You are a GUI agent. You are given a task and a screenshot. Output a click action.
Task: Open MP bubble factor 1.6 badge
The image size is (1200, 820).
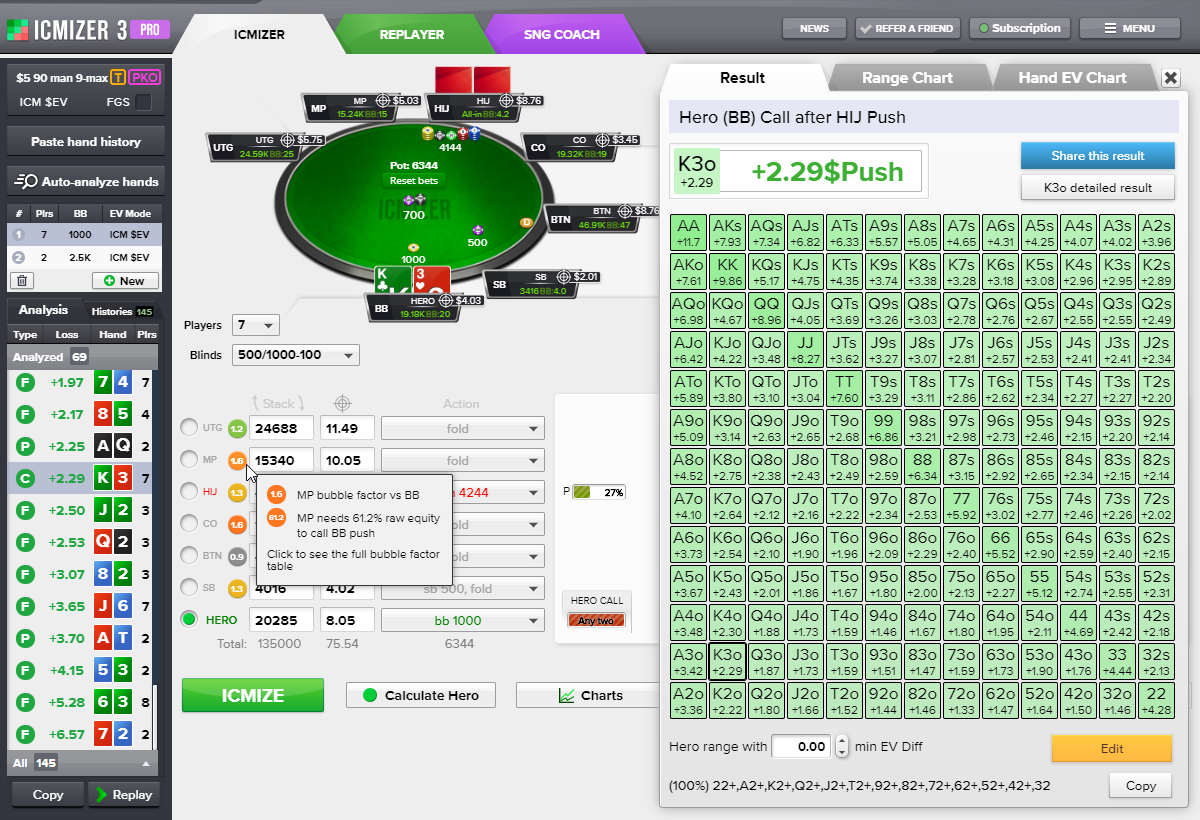[237, 460]
